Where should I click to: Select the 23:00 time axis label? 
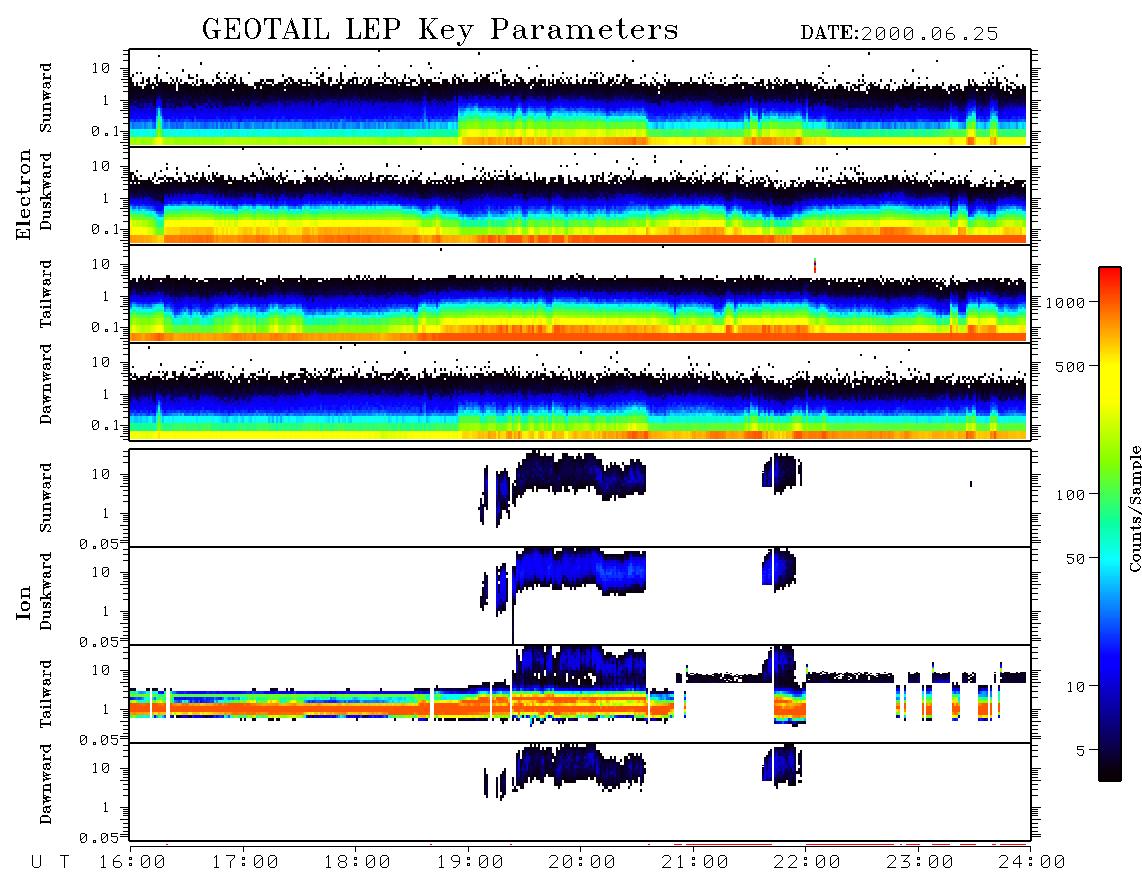pos(921,863)
